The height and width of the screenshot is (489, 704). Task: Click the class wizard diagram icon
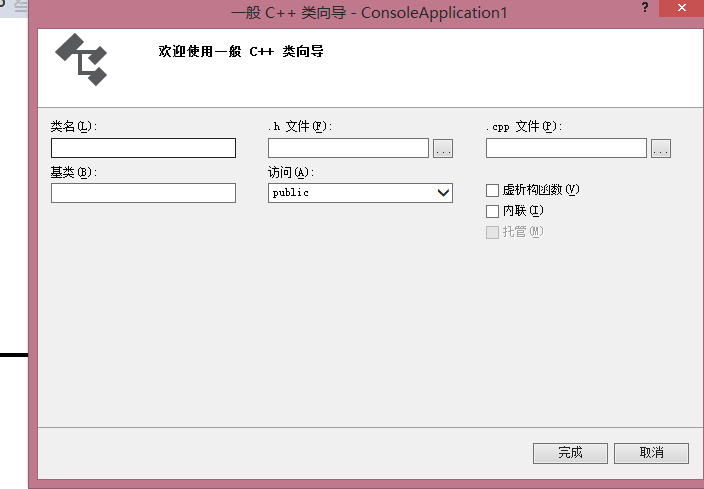click(x=81, y=59)
